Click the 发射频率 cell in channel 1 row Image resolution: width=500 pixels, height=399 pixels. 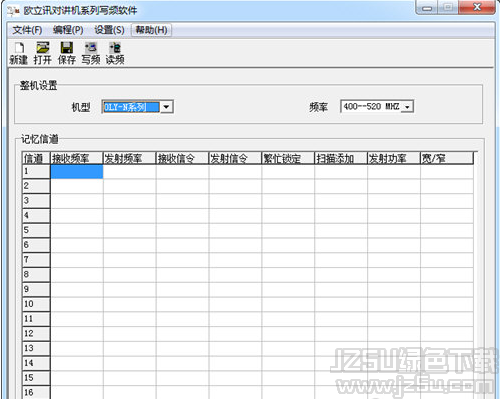coord(129,172)
